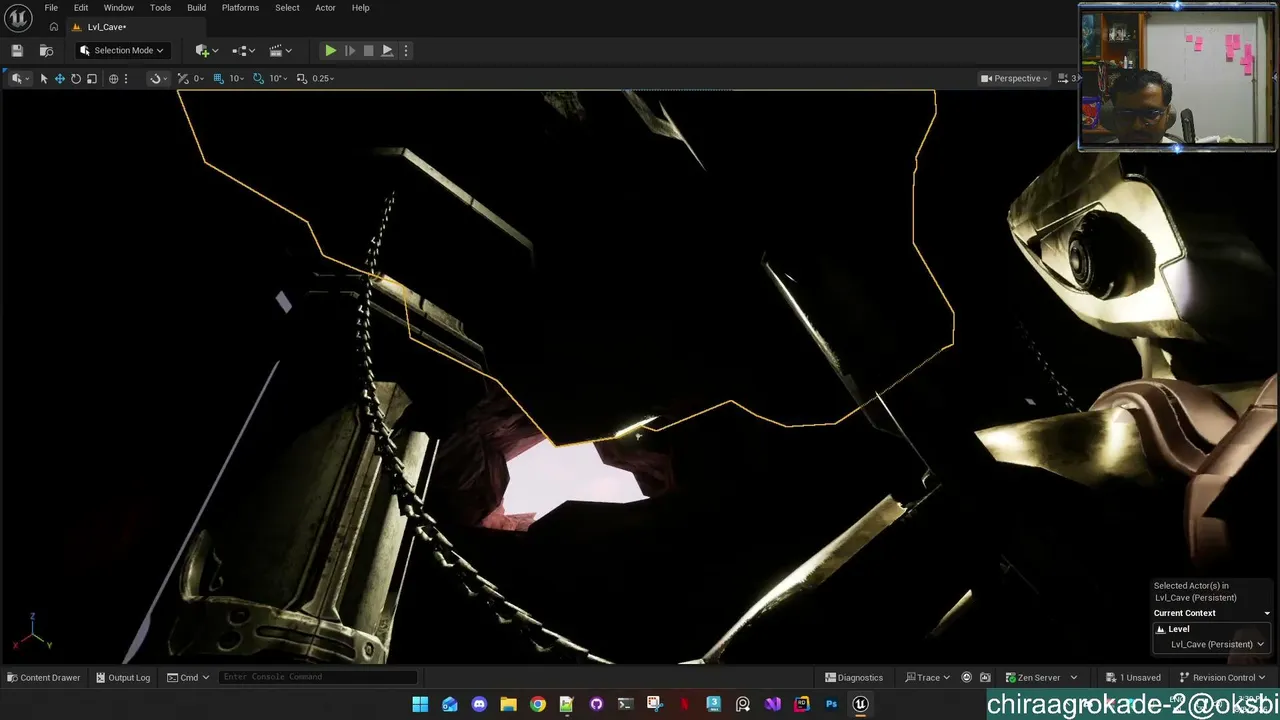Play the level in editor
This screenshot has height=720, width=1280.
330,50
